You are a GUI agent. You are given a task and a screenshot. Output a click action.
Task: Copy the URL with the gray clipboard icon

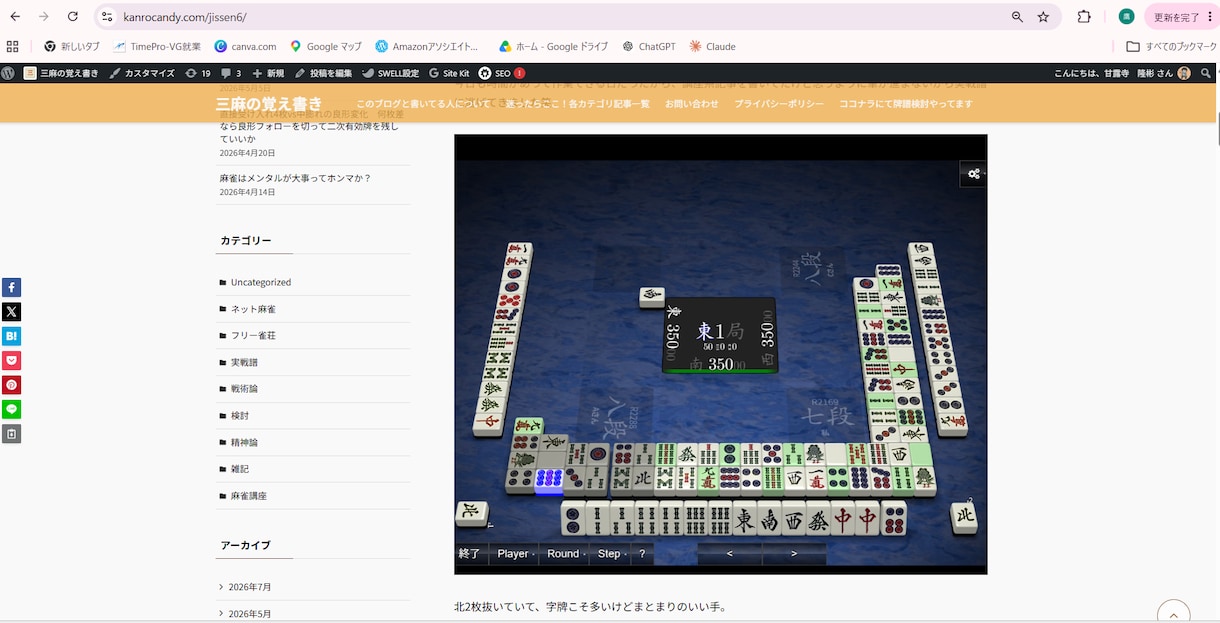11,434
